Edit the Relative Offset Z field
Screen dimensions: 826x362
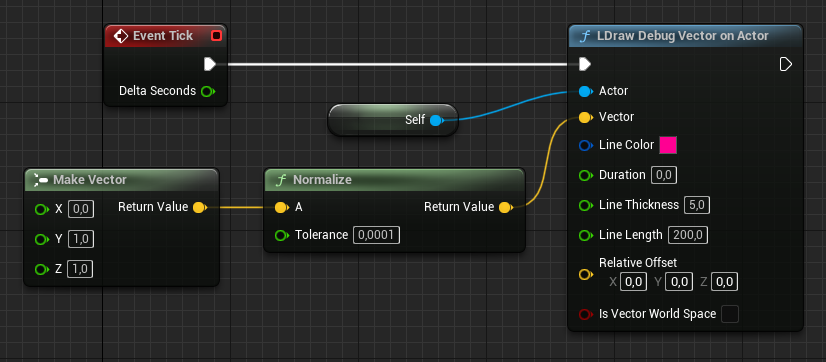click(724, 282)
